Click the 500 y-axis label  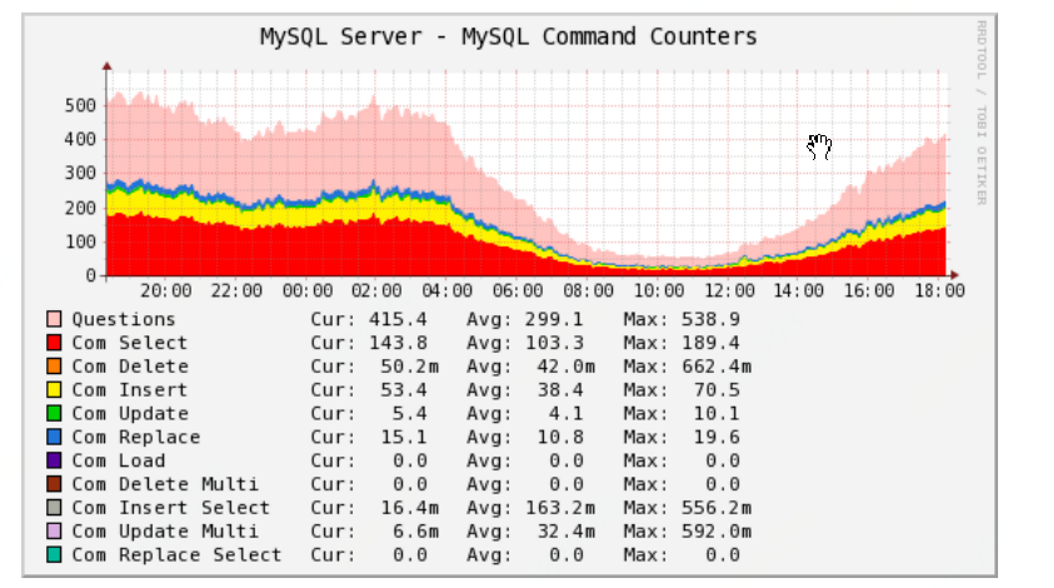(x=81, y=106)
